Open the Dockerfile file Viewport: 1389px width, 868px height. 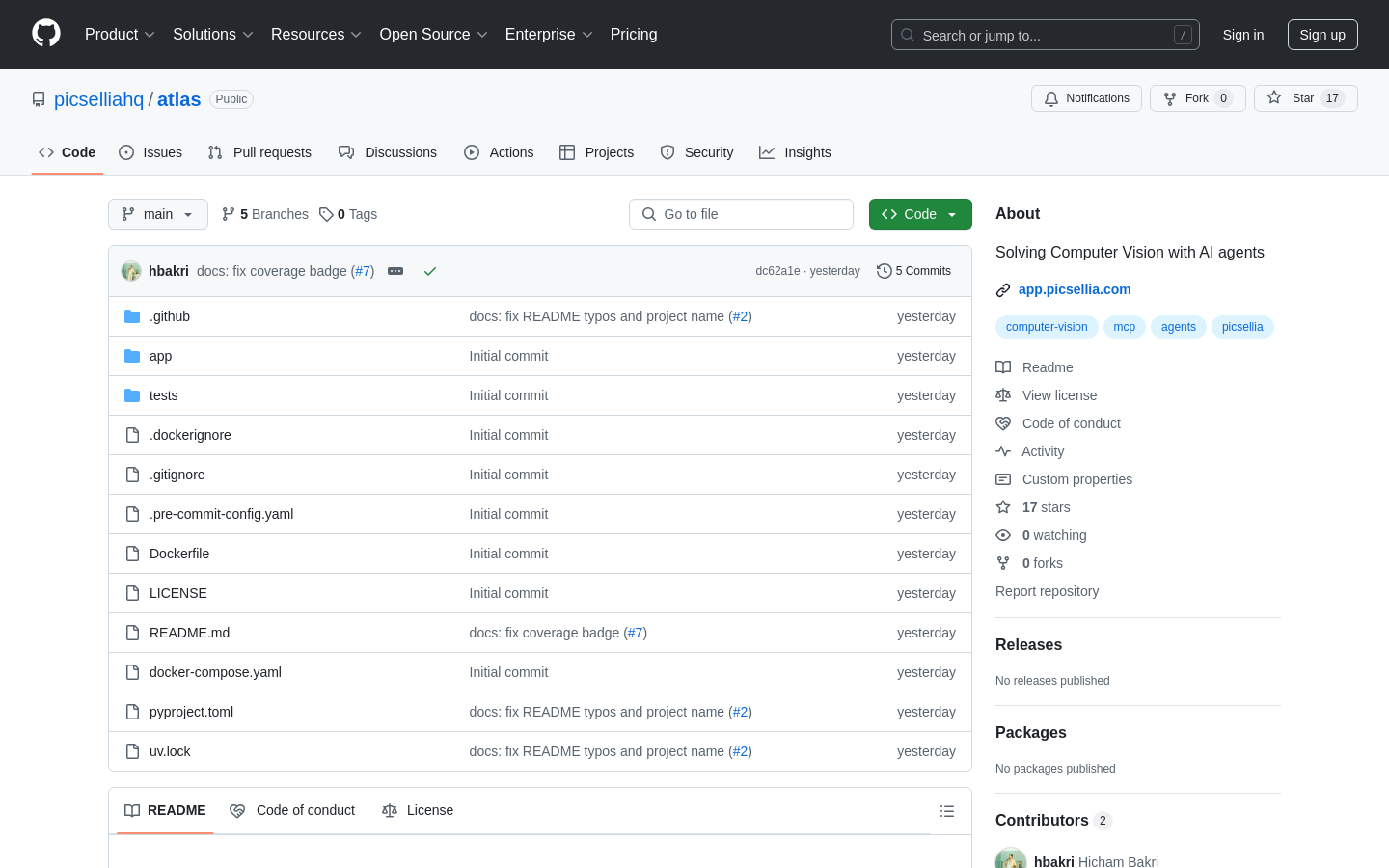click(179, 554)
